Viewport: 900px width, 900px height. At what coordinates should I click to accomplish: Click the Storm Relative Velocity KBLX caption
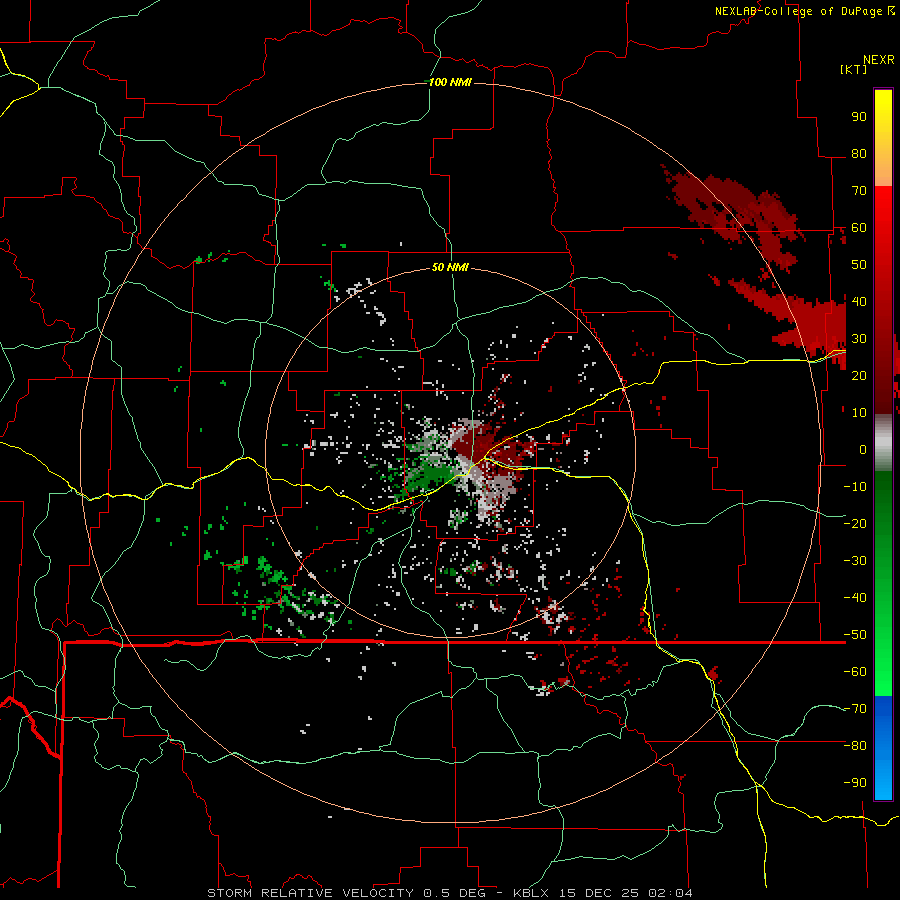tap(449, 893)
